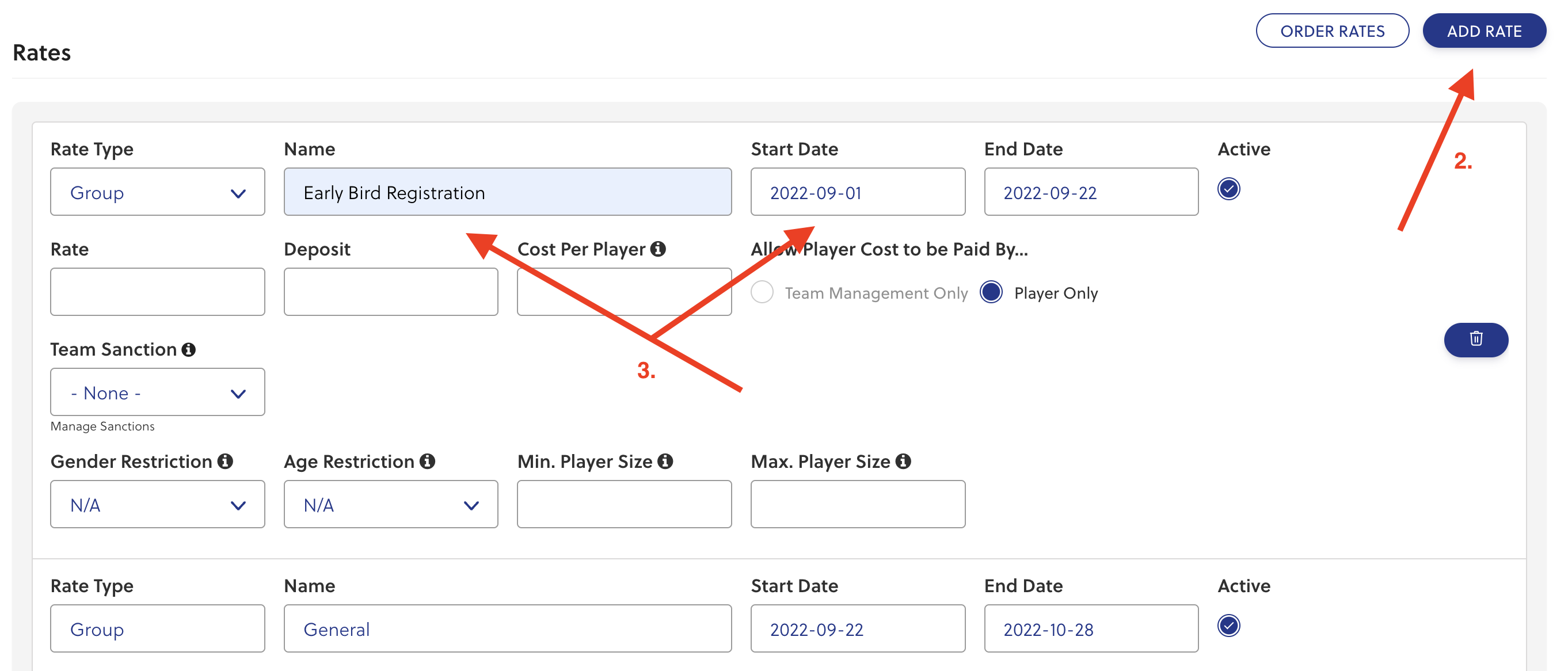Open Team Sanction dropdown showing None
This screenshot has width=1568, height=671.
click(x=158, y=392)
